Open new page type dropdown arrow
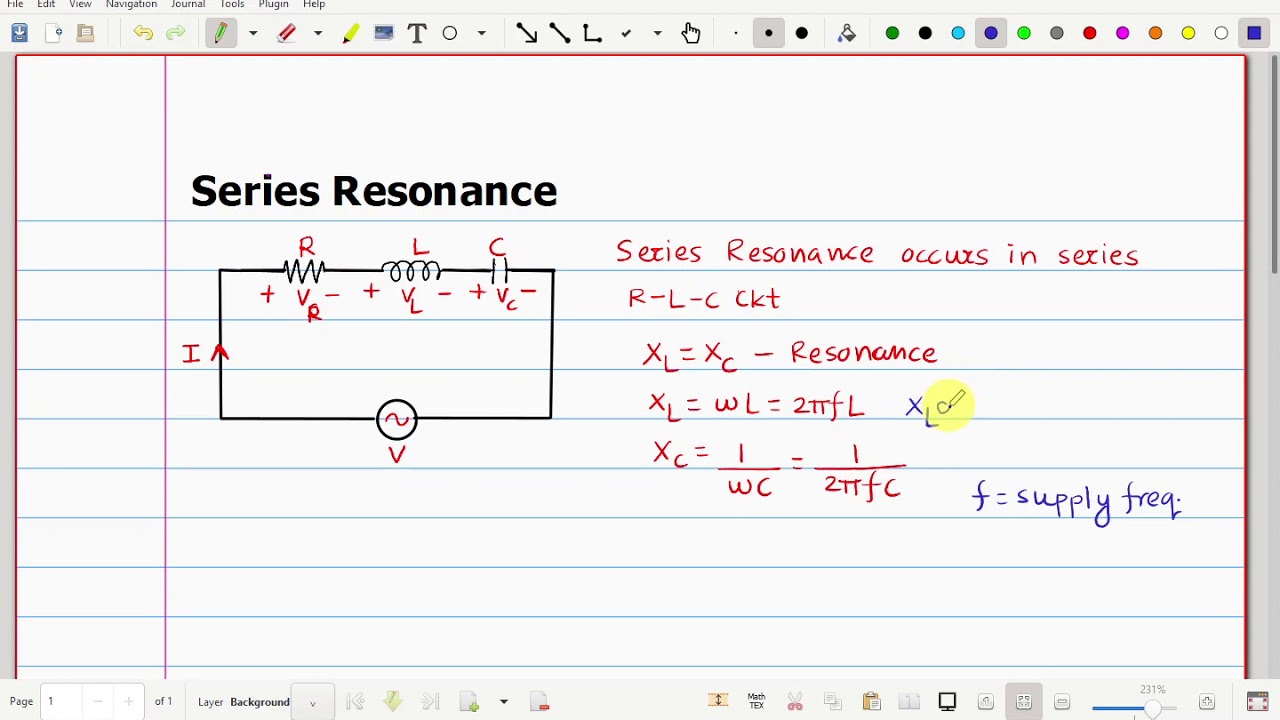The image size is (1280, 720). pos(503,702)
